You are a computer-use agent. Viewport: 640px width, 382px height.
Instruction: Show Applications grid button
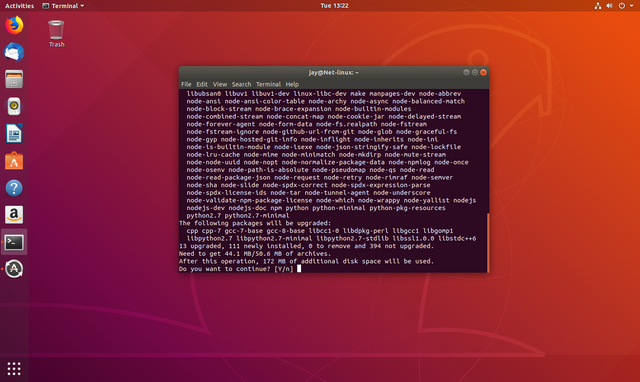pos(14,369)
